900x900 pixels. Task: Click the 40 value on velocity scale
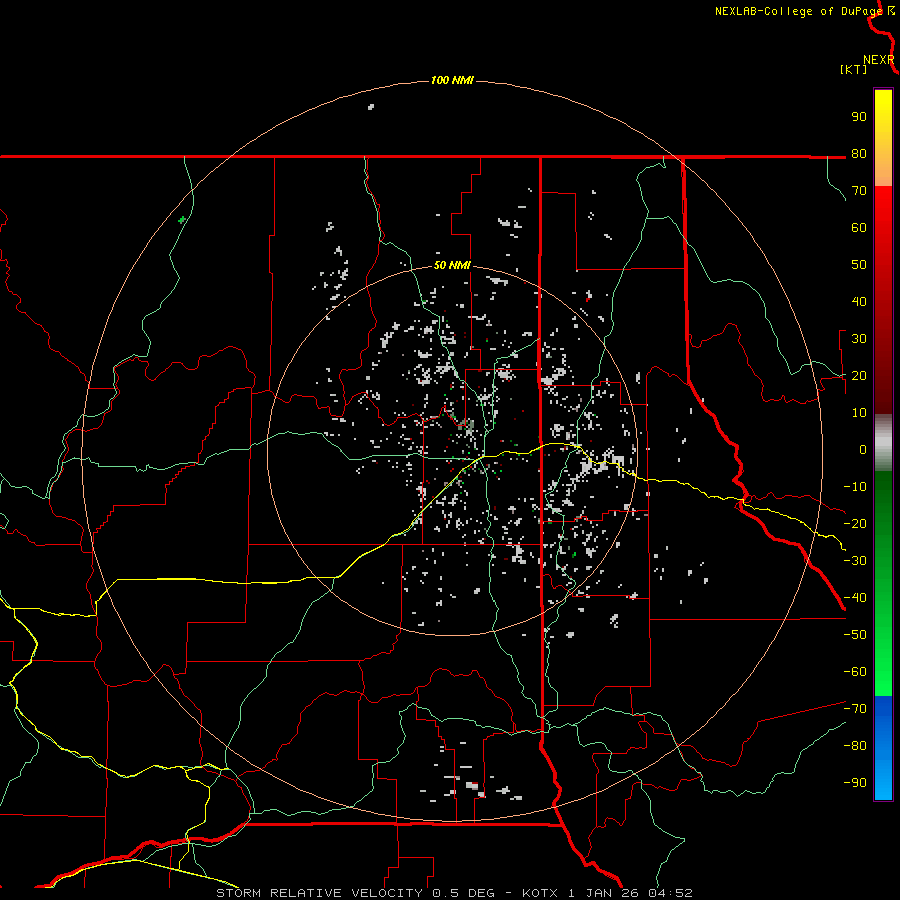[859, 302]
